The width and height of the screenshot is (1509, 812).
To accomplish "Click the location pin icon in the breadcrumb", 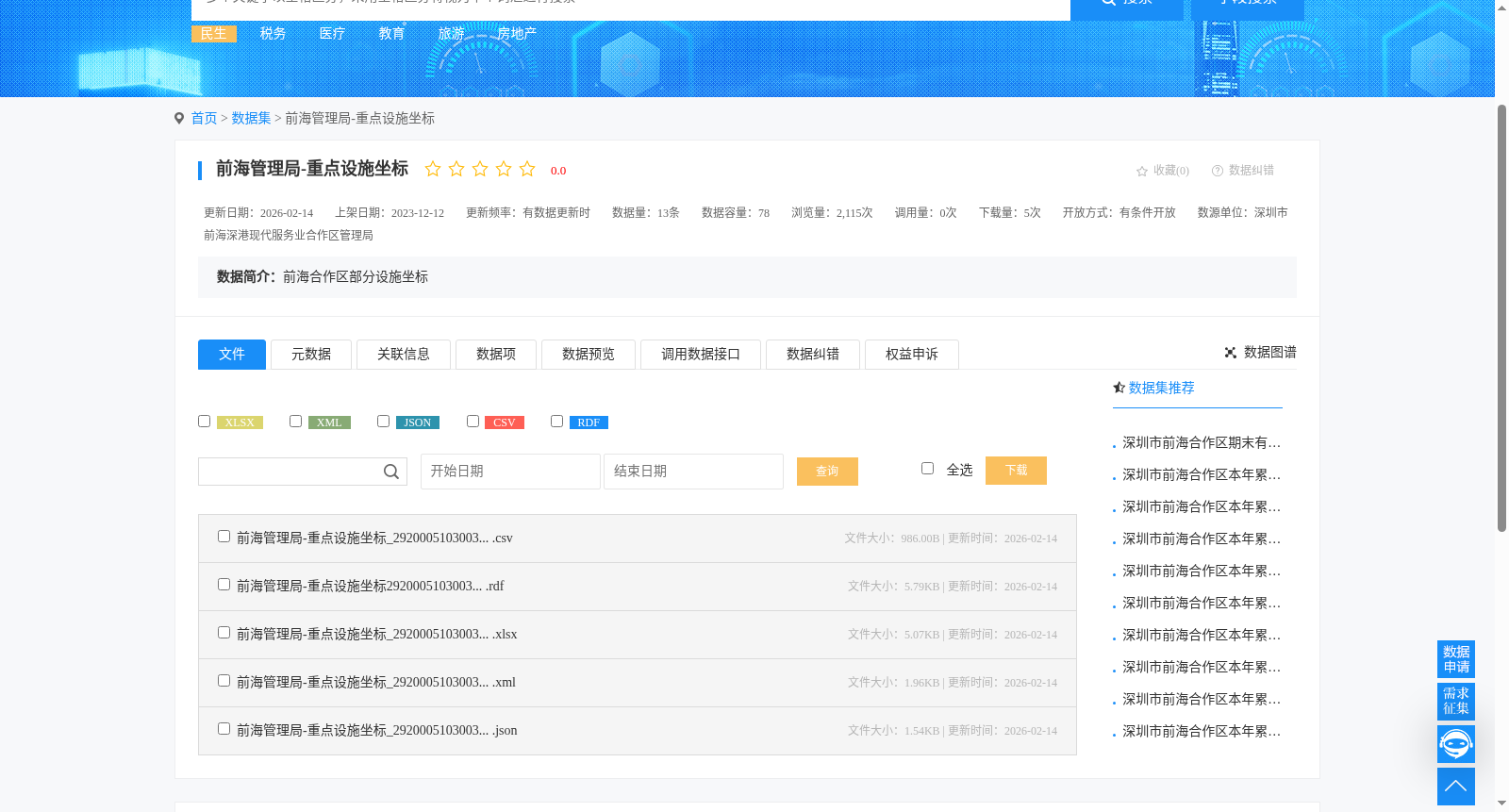I will (179, 118).
